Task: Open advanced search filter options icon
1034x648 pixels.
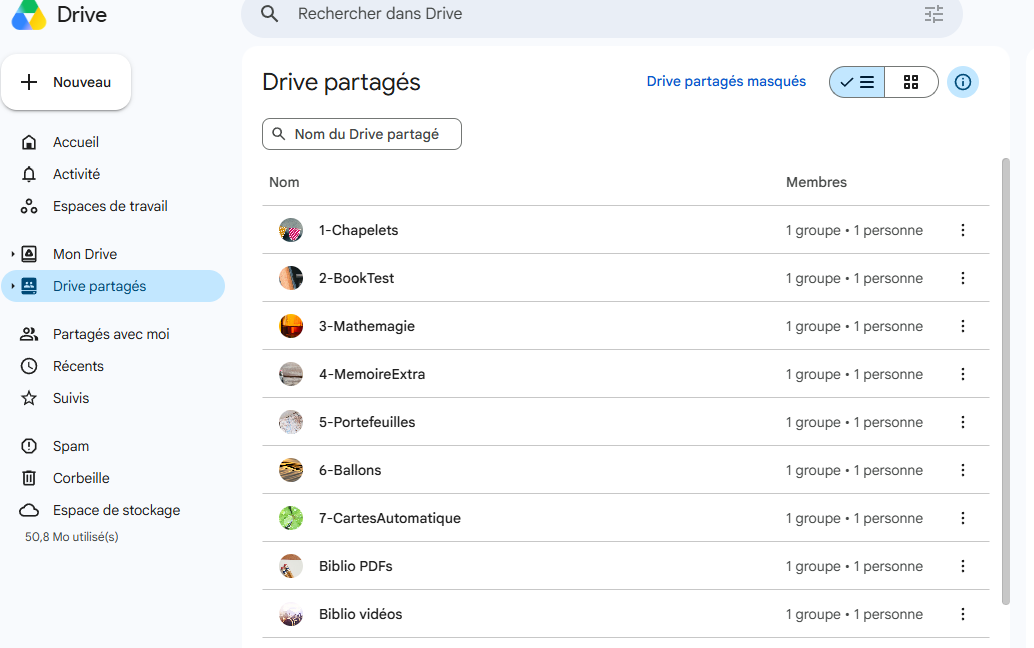Action: (x=933, y=14)
